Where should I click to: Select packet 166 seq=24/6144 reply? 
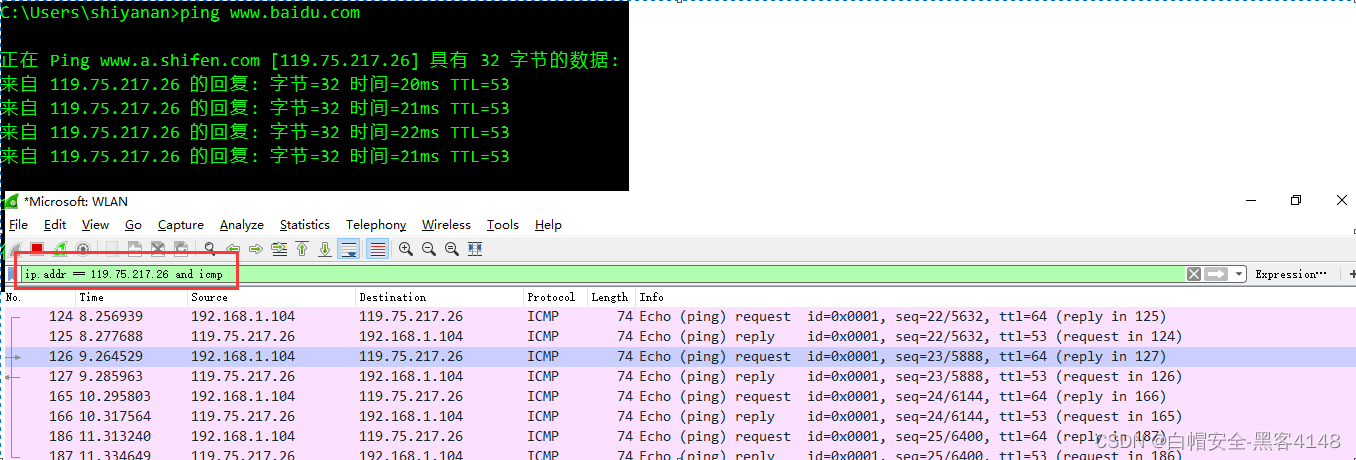tap(678, 416)
